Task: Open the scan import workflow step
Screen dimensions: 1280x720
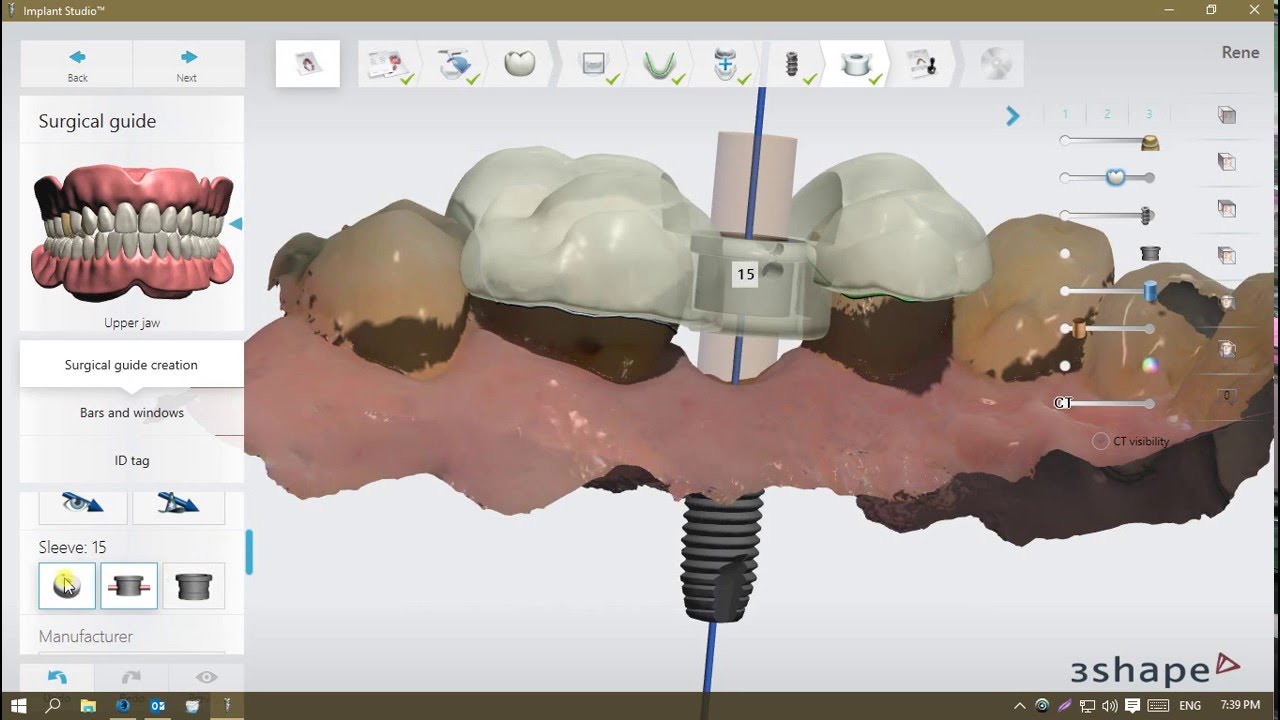Action: (x=456, y=64)
